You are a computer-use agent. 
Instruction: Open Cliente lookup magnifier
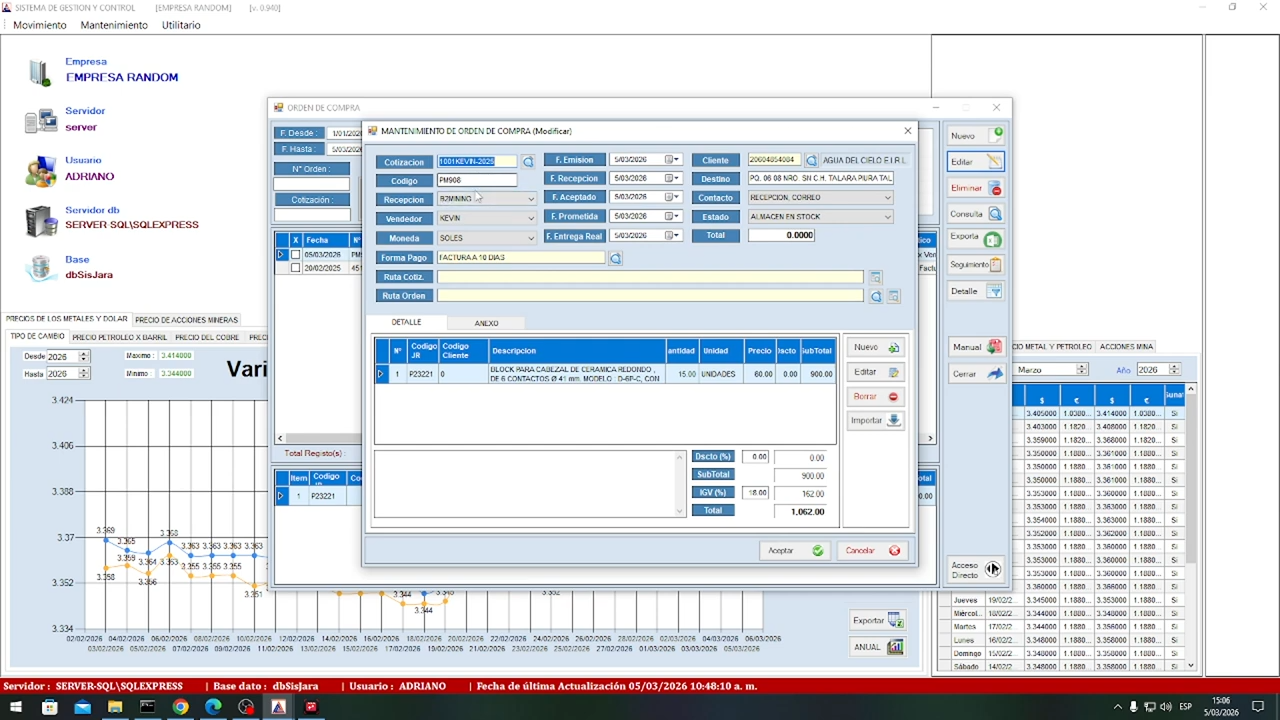point(811,160)
